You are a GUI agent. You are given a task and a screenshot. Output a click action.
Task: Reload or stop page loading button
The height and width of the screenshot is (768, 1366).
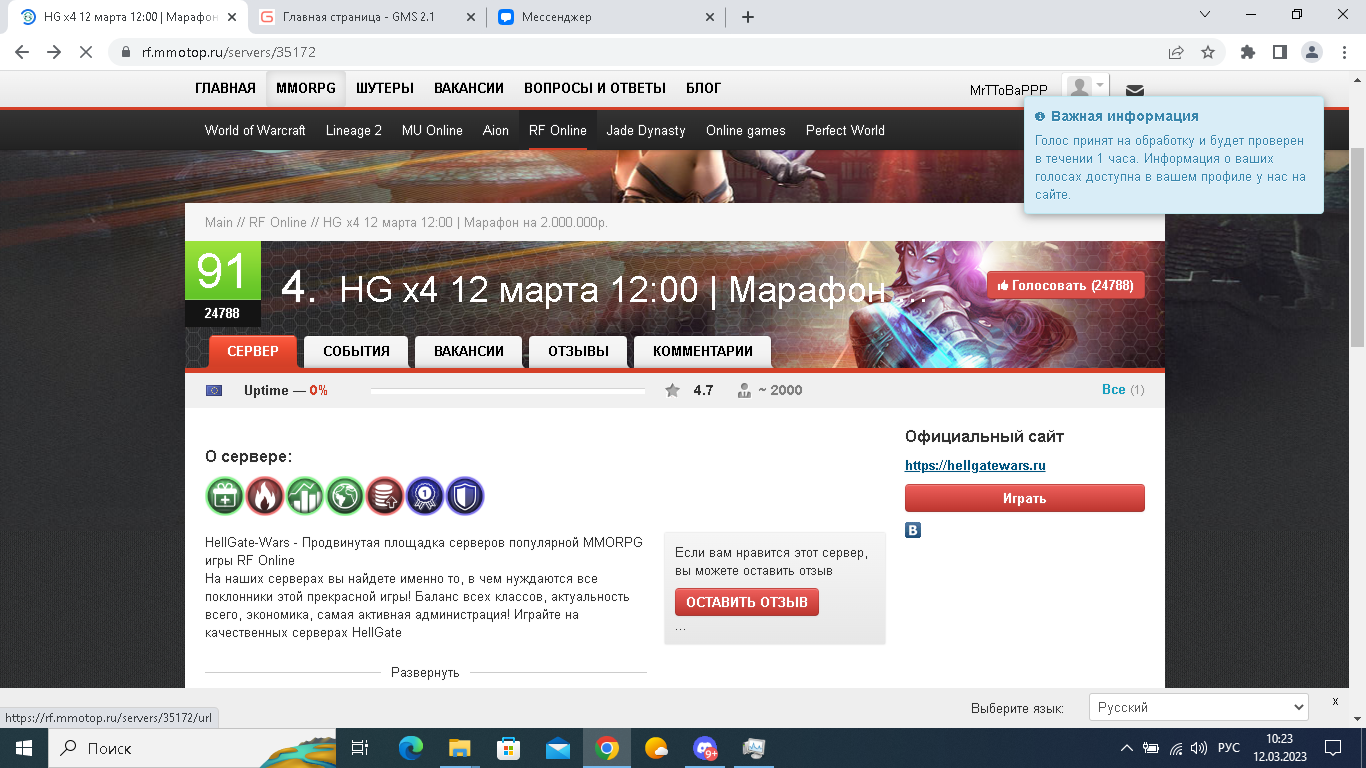(86, 52)
